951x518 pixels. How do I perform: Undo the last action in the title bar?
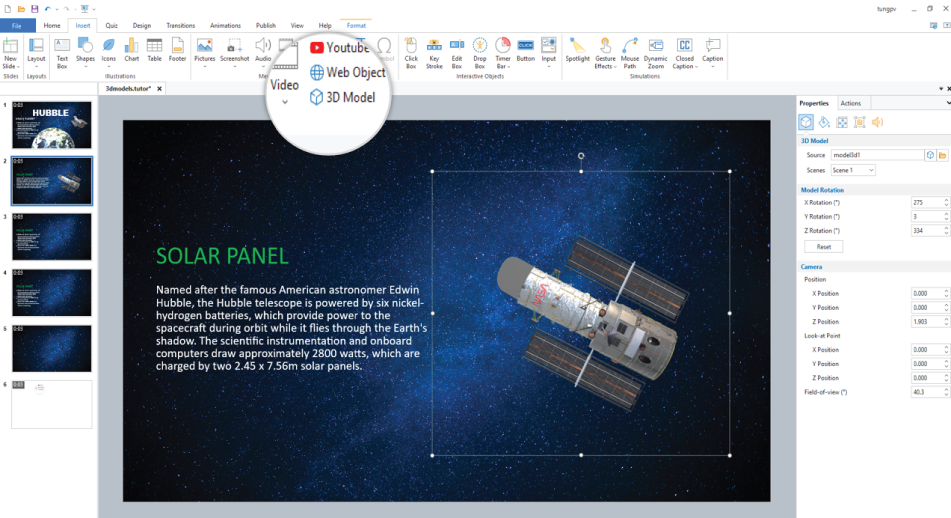coord(47,9)
